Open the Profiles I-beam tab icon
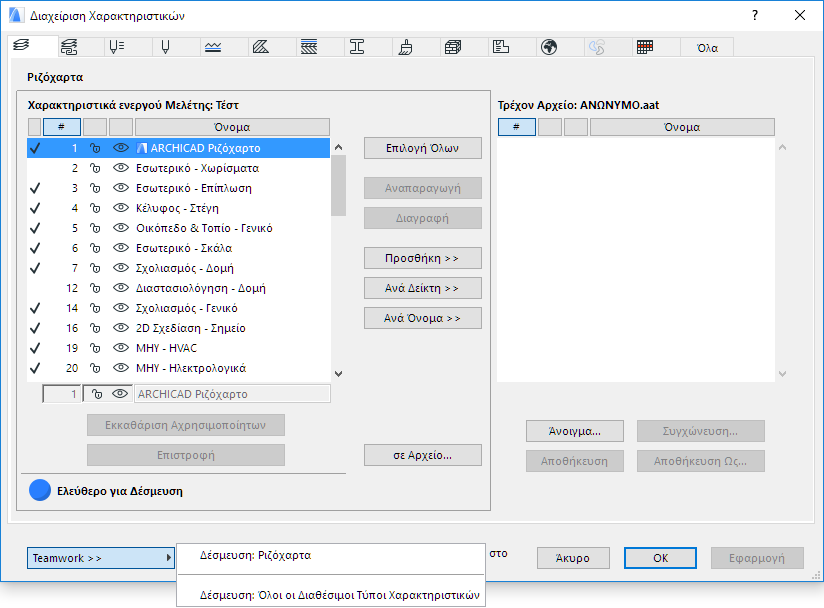824x608 pixels. point(357,47)
